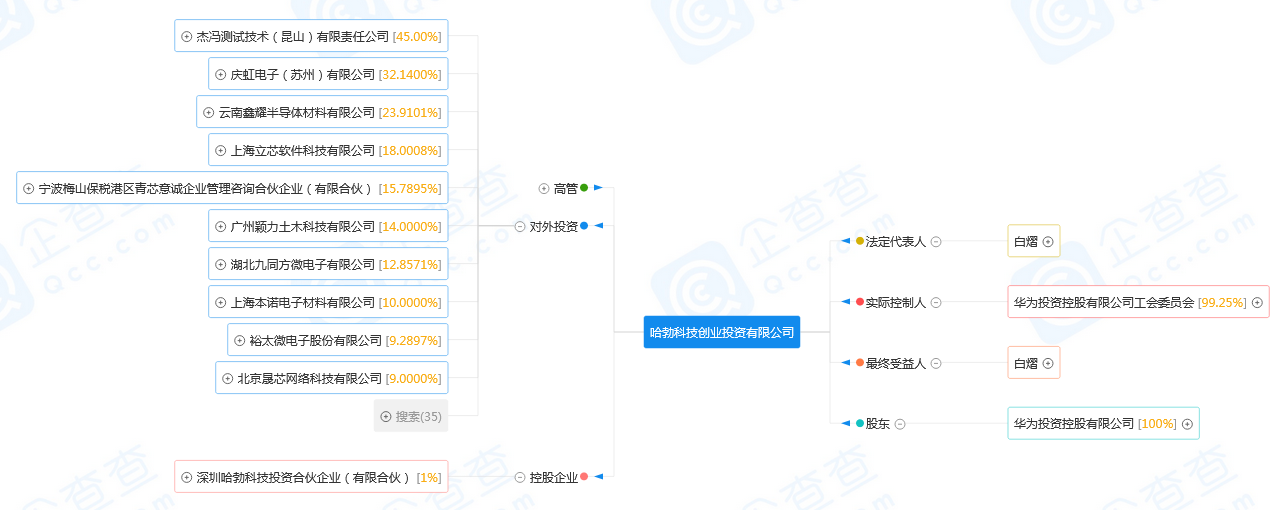Image resolution: width=1284 pixels, height=510 pixels.
Task: Click the blue arrow before 法定代表人
Action: (845, 241)
